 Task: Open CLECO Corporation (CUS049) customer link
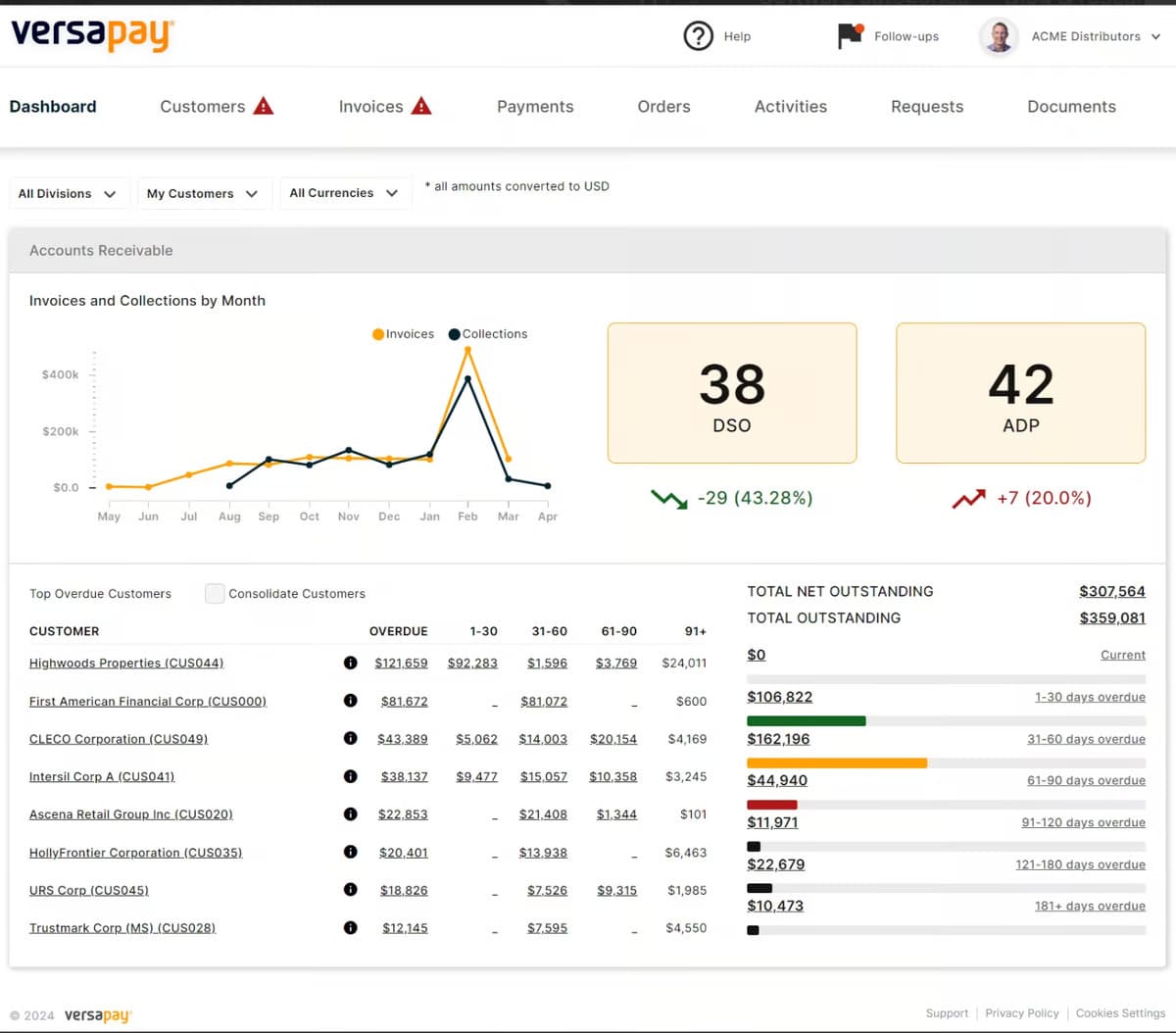[119, 739]
